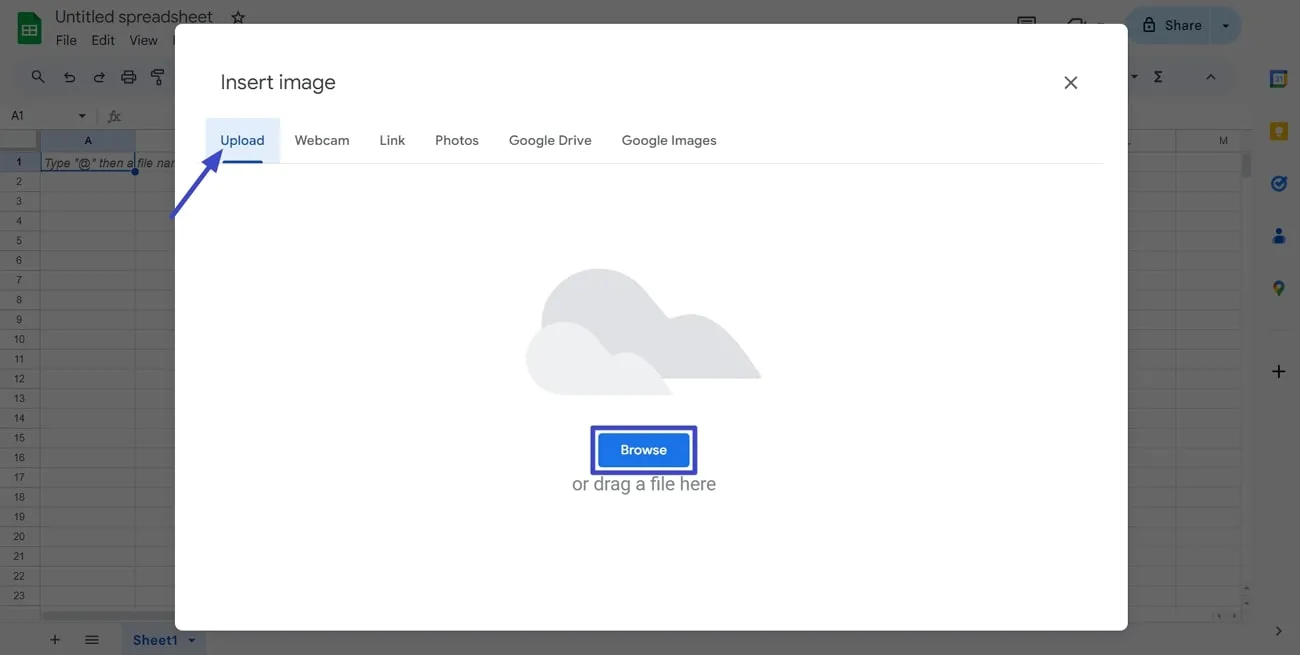Click the Browse button
Viewport: 1300px width, 655px height.
(643, 450)
